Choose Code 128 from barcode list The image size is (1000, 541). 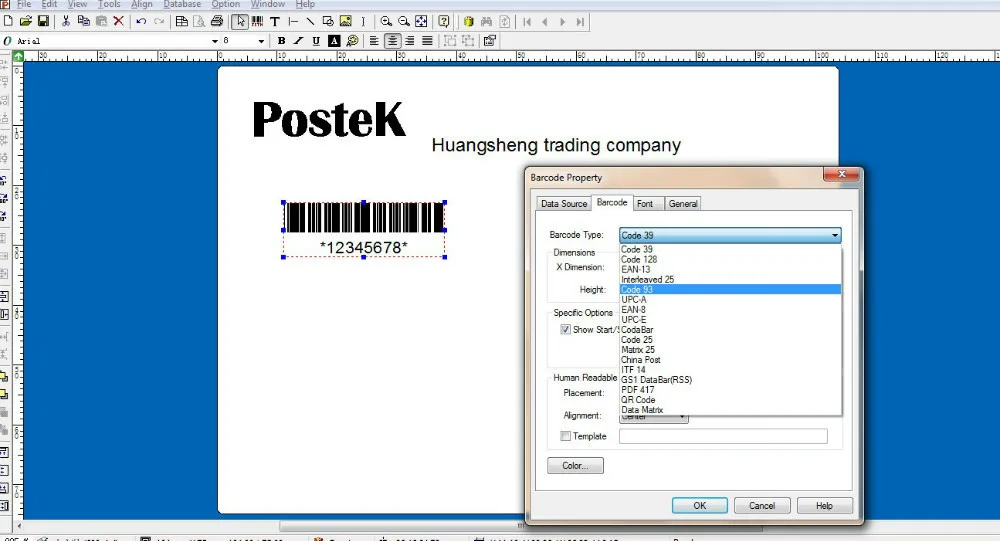click(x=730, y=259)
